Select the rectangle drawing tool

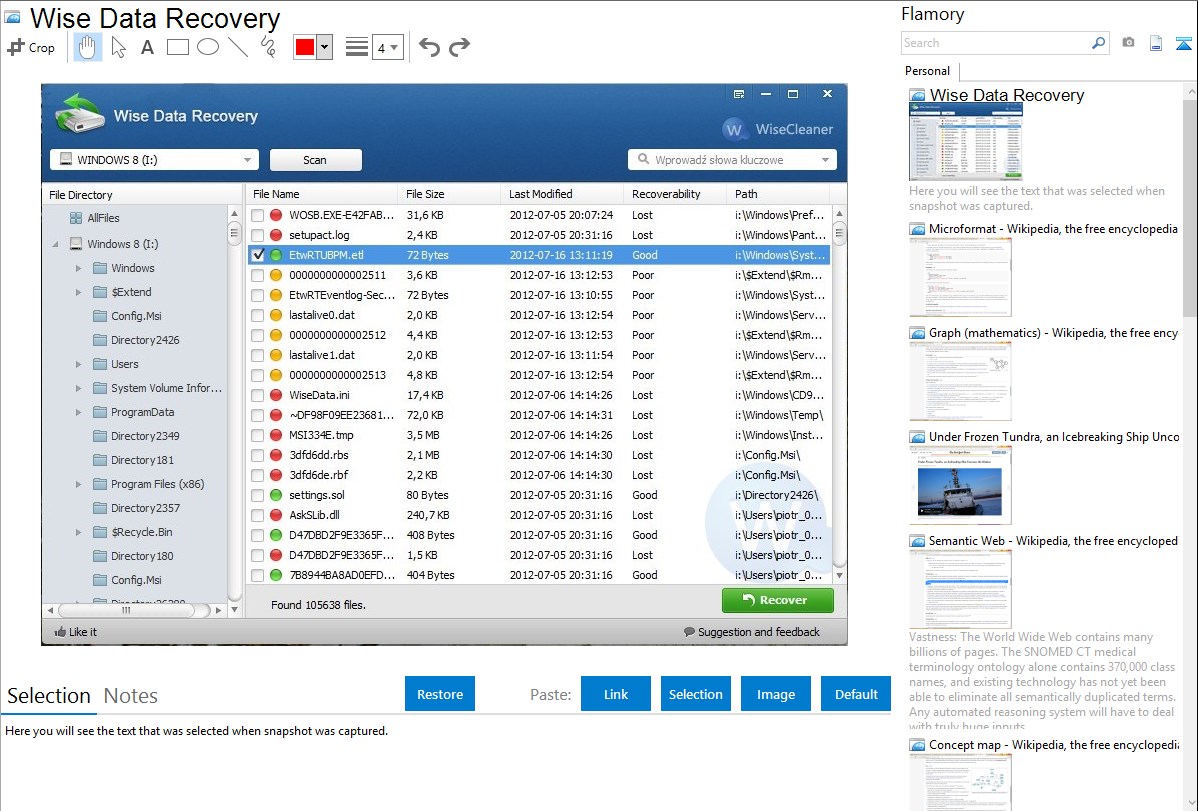point(177,47)
